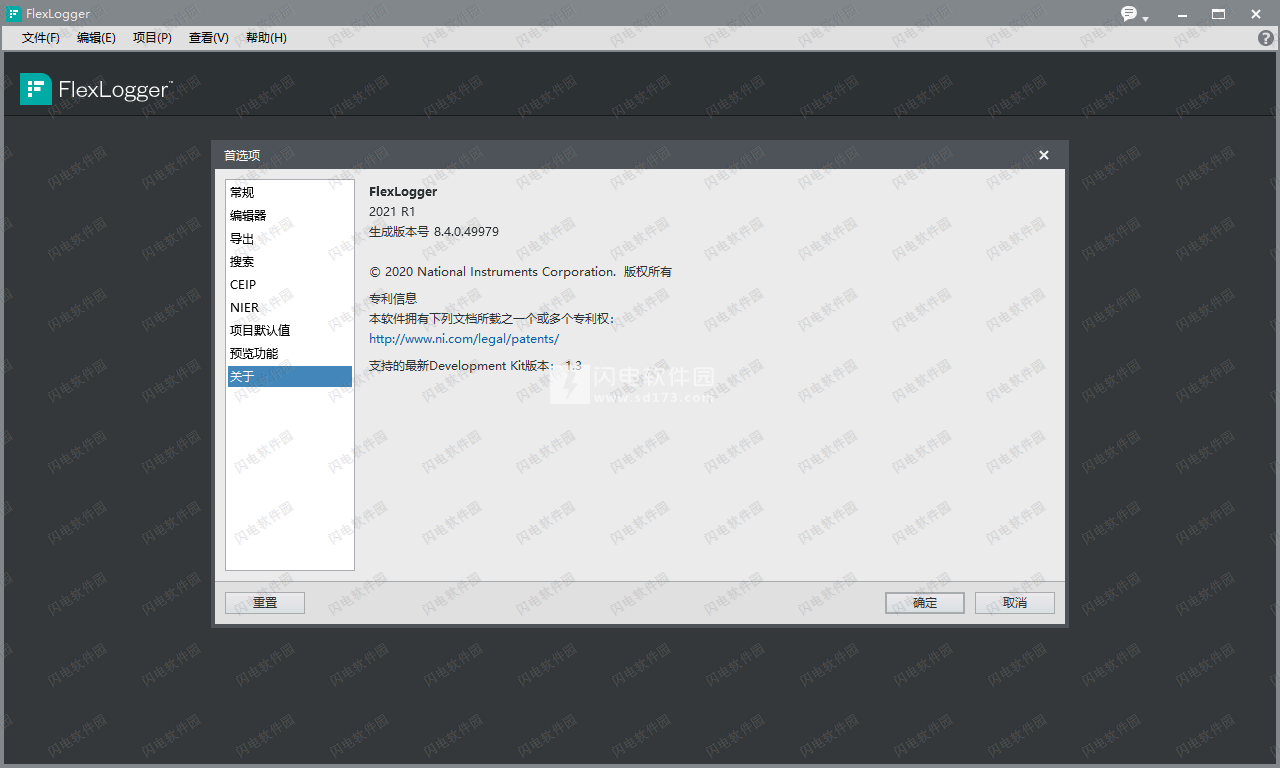Click the 重置 button
Image resolution: width=1280 pixels, height=768 pixels.
tap(265, 603)
